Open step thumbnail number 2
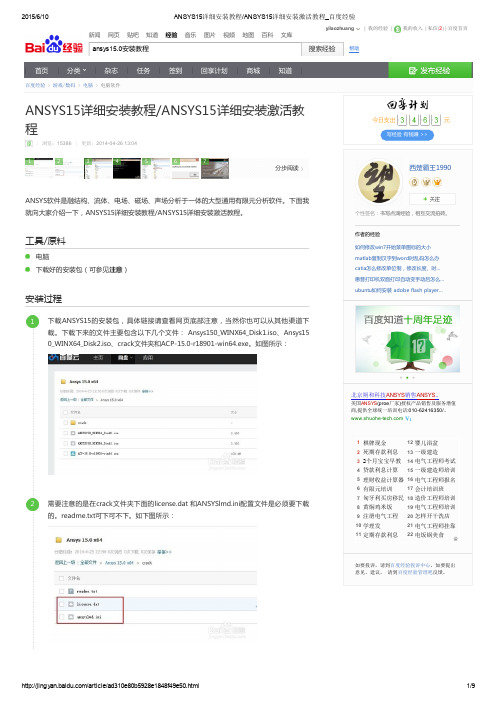Image resolution: width=497 pixels, height=703 pixels. pyautogui.click(x=69, y=168)
